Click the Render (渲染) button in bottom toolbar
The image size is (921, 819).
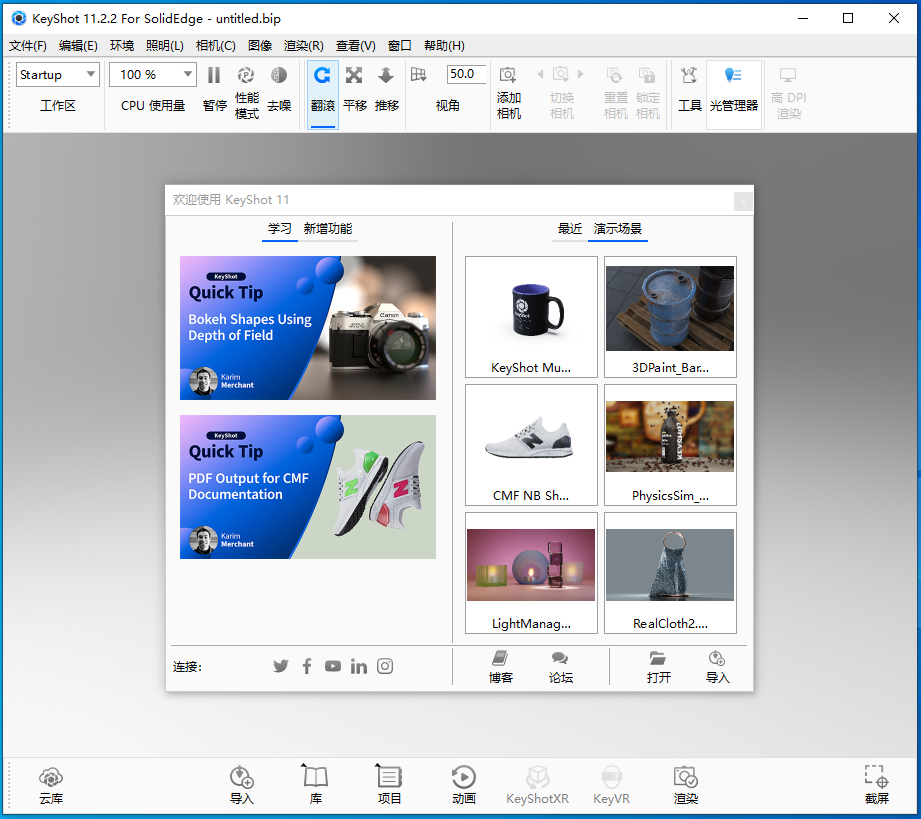pyautogui.click(x=685, y=785)
